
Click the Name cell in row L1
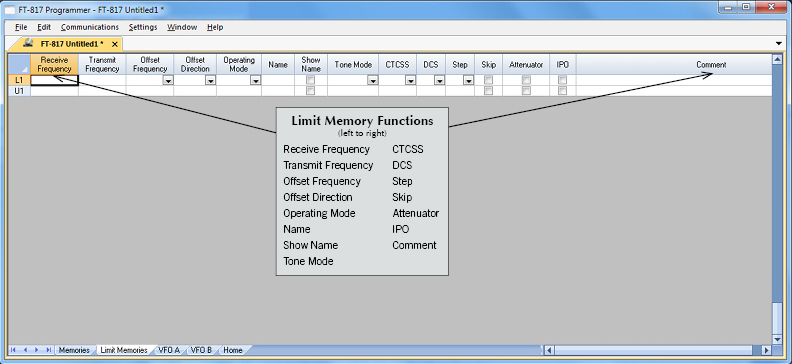278,80
